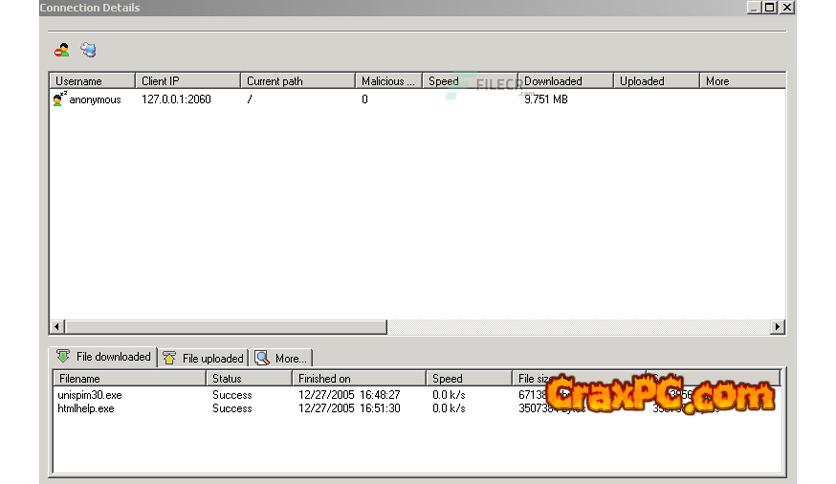Select the anonymous user row icon

59,99
